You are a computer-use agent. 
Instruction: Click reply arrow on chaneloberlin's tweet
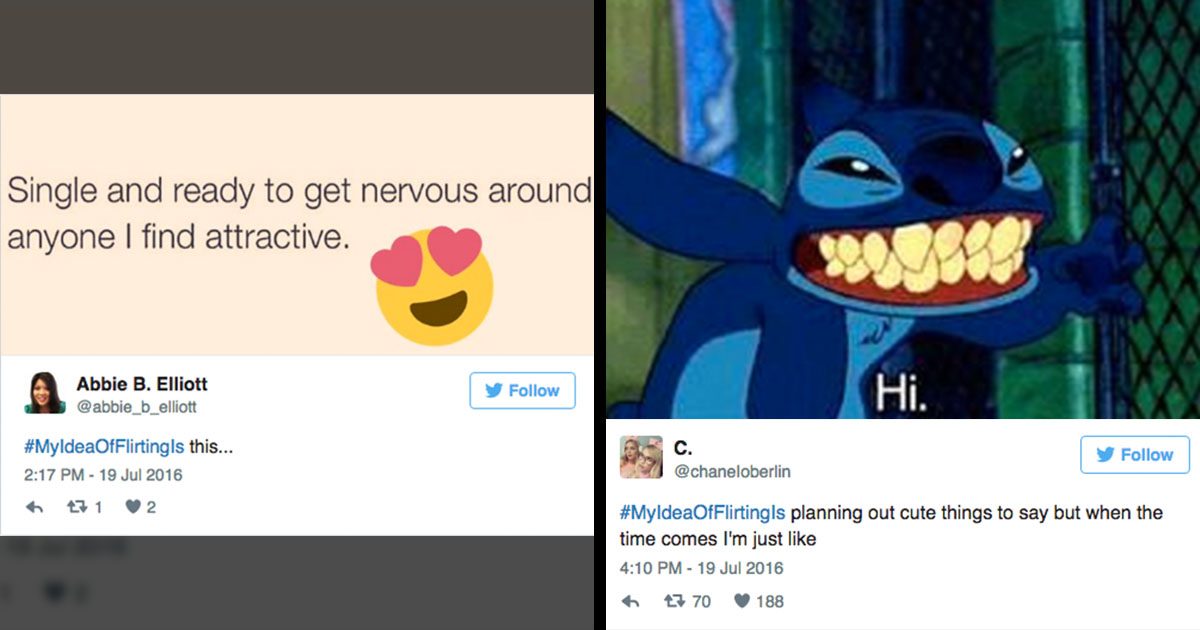[x=630, y=601]
